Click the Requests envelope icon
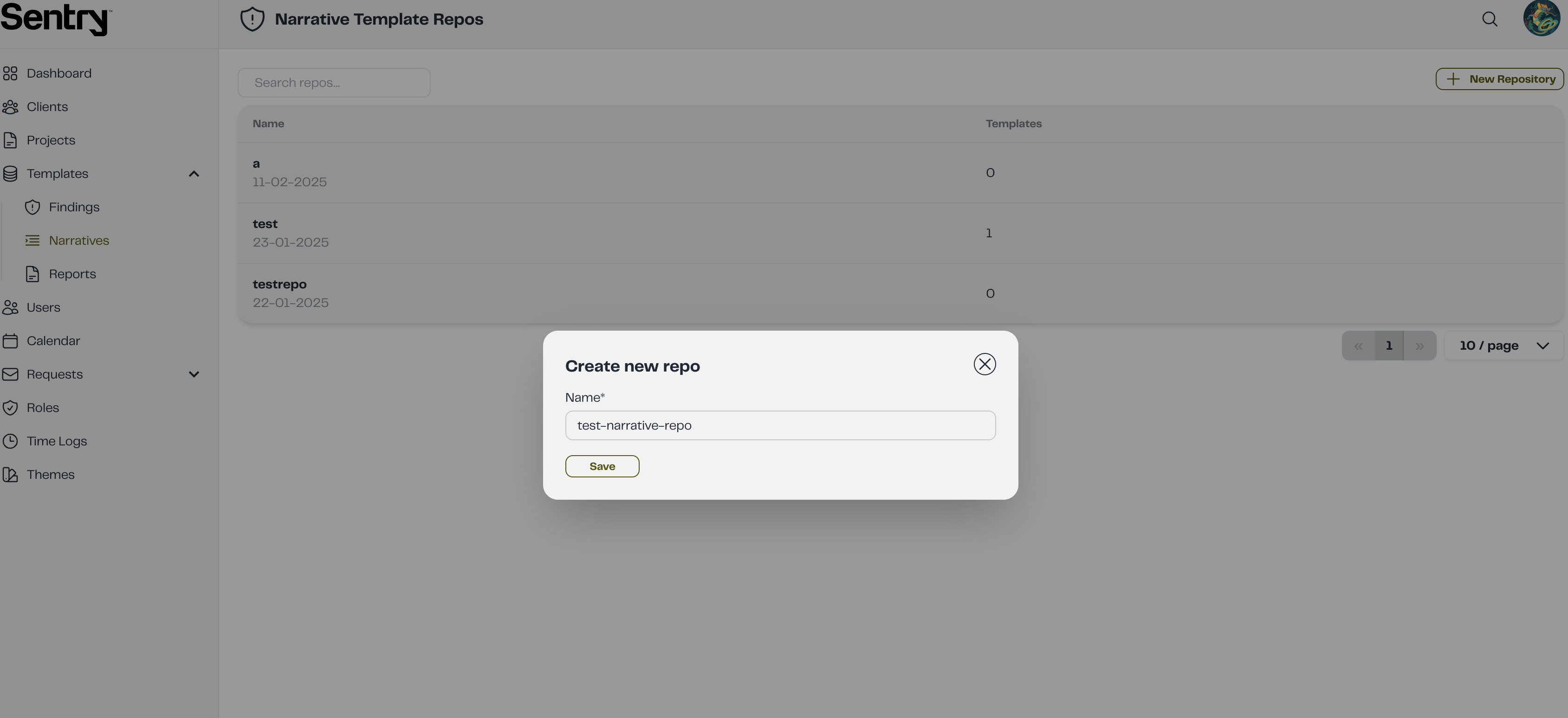The width and height of the screenshot is (1568, 718). tap(10, 374)
